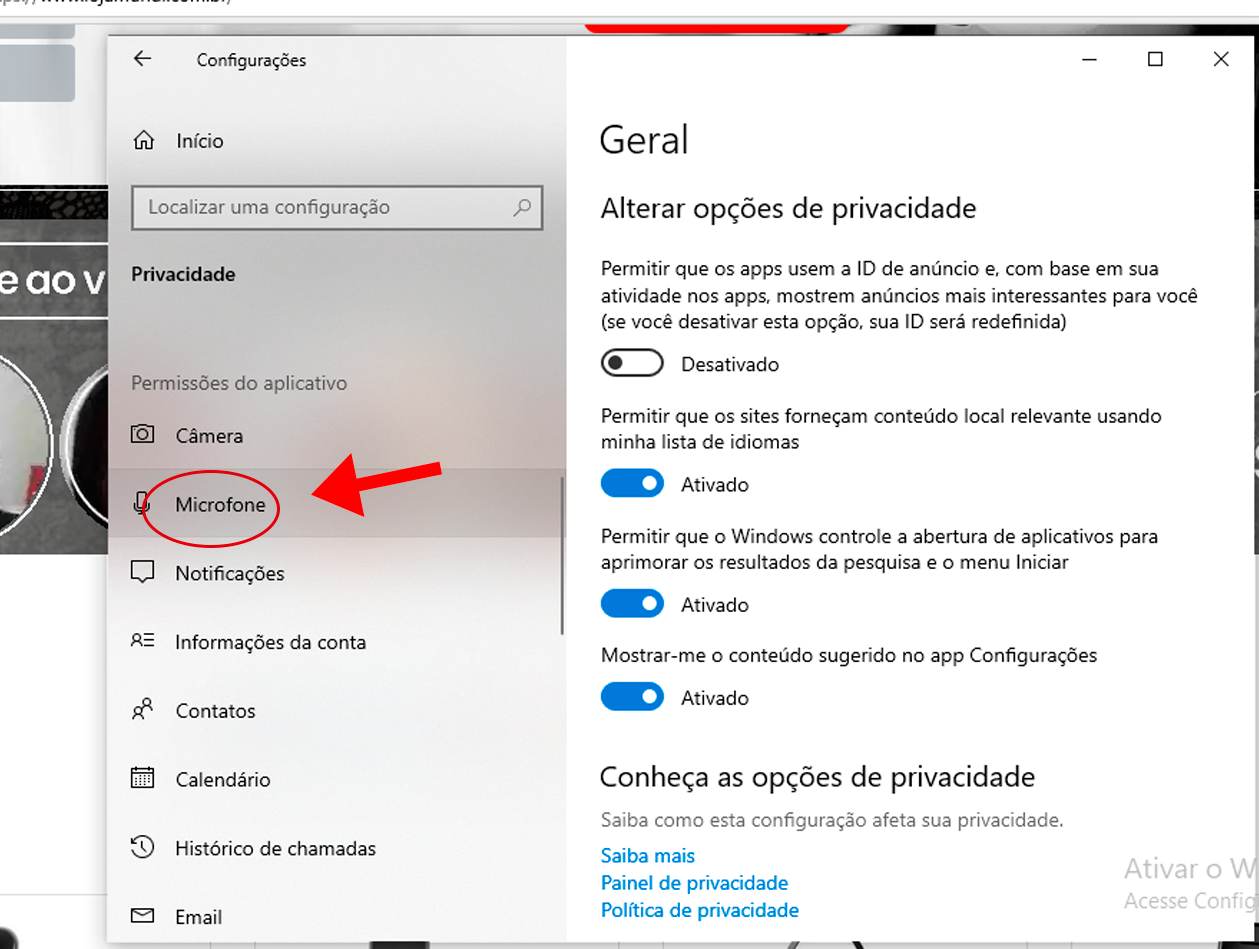1259x949 pixels.
Task: Click the Histórico de chamadas clock icon
Action: 143,848
